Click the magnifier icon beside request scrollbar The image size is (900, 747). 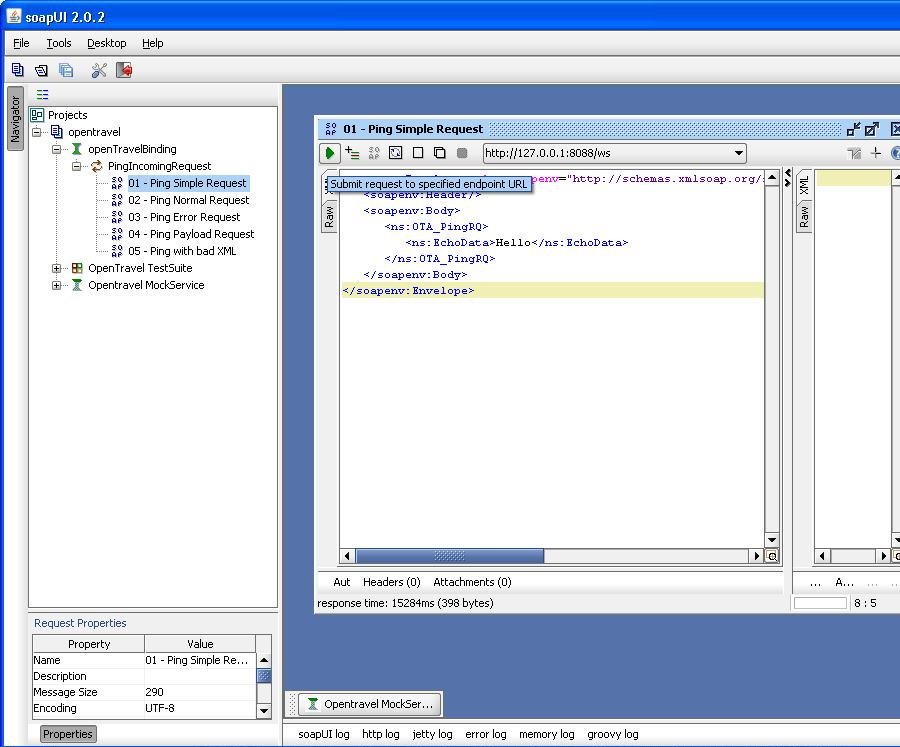(772, 556)
